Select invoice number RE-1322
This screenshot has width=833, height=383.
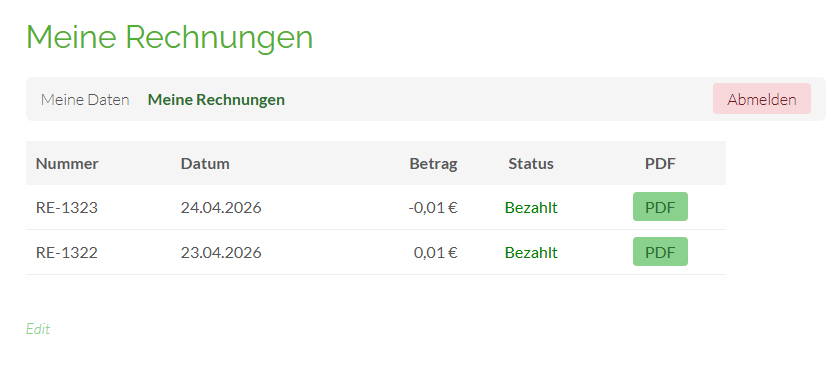(67, 252)
